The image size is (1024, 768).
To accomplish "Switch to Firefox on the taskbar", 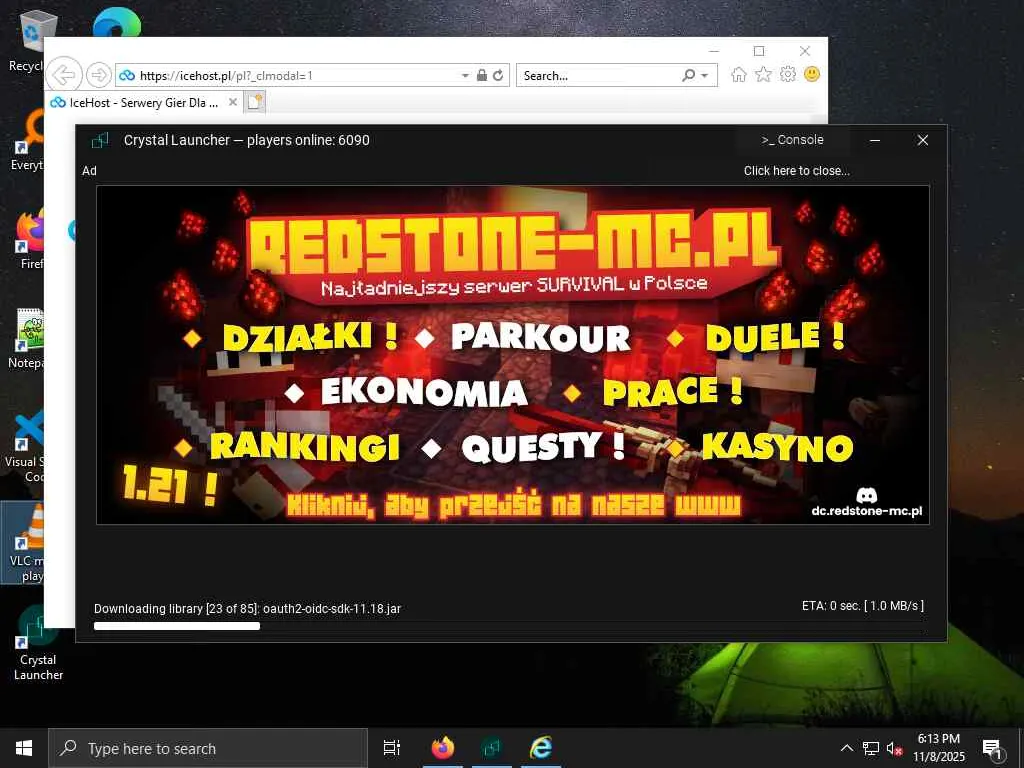I will (x=443, y=748).
